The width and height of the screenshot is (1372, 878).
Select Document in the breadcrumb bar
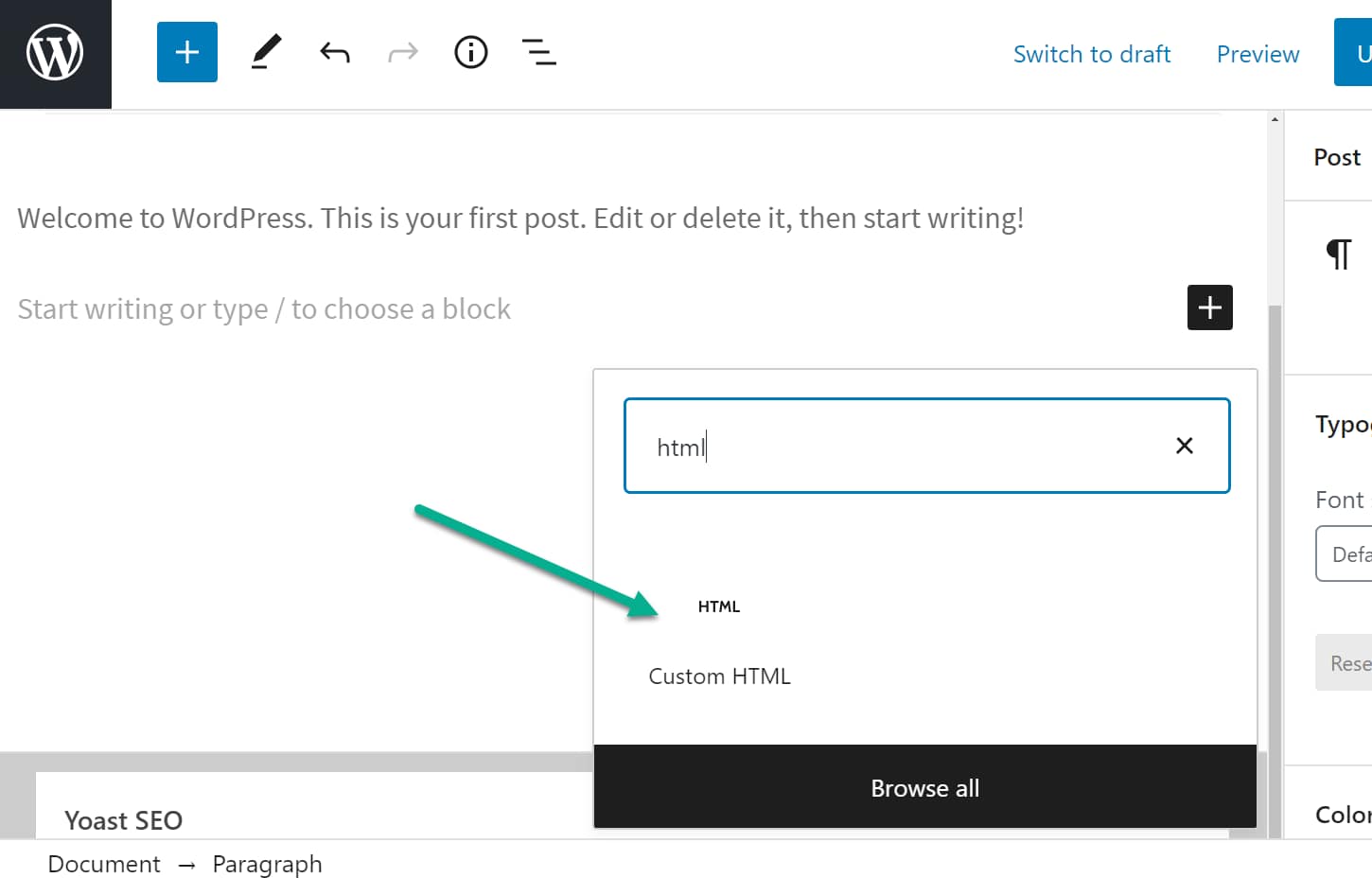(103, 864)
